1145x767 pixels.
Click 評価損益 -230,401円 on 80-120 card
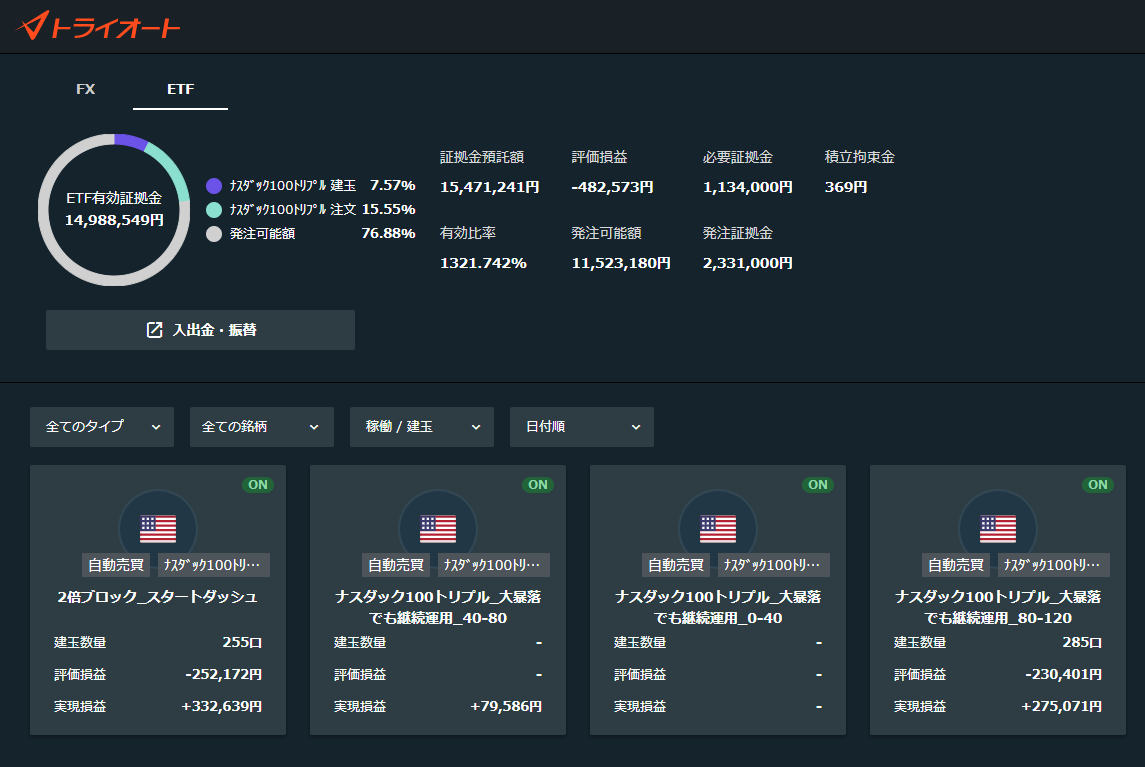tap(1063, 674)
